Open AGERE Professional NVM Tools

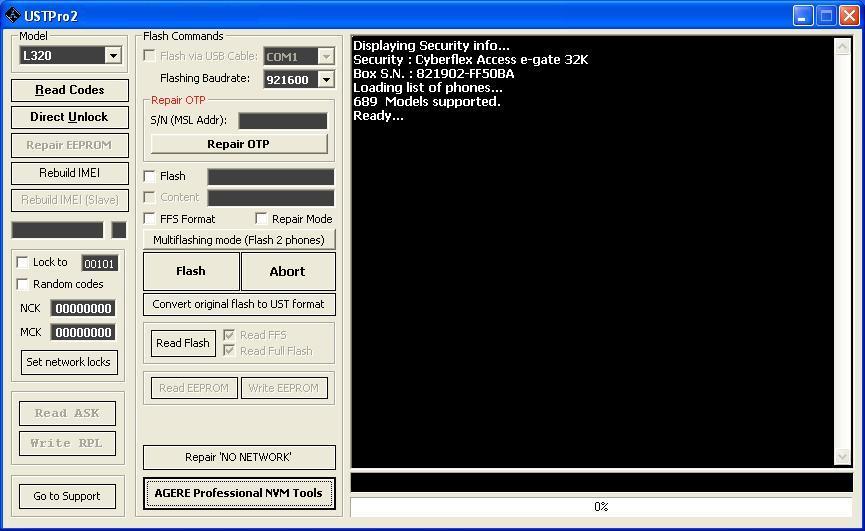pos(239,493)
